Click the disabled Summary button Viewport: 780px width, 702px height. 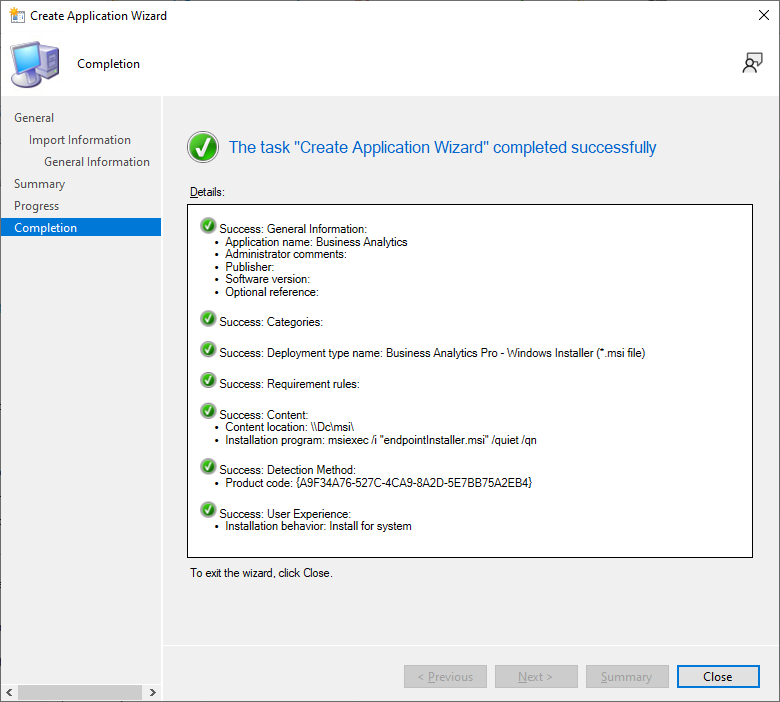pos(627,677)
